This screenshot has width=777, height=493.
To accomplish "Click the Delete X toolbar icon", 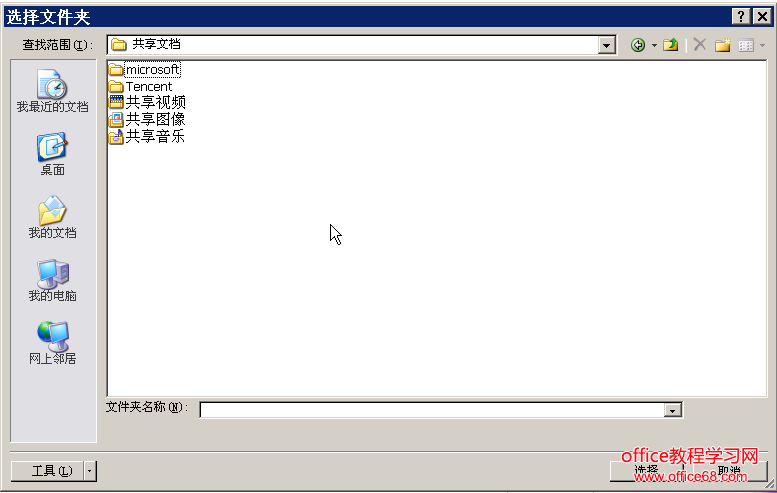I will 700,45.
